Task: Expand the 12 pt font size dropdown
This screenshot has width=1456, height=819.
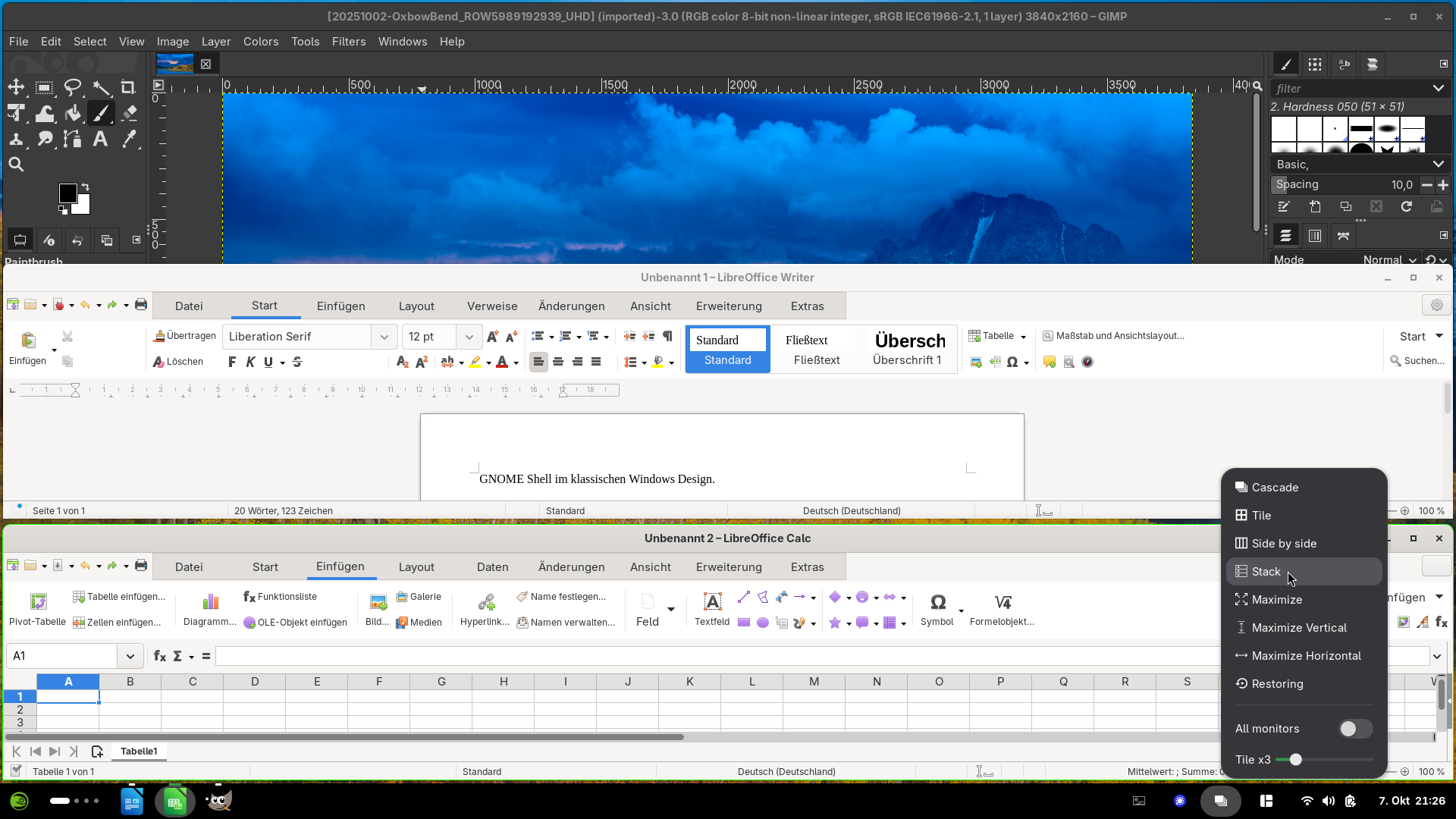Action: (469, 337)
